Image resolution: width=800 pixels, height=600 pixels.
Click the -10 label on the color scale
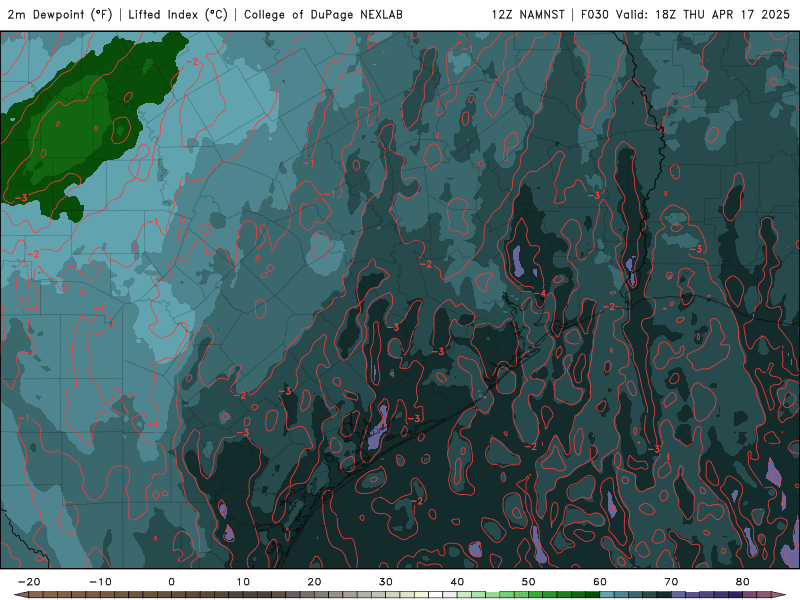click(x=100, y=582)
